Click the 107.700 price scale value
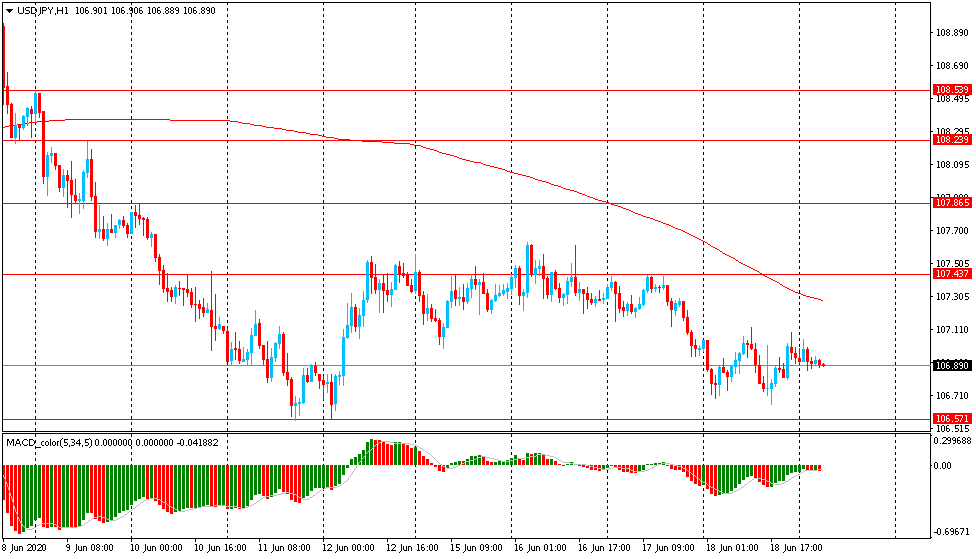Screen dimensions: 976x559 tap(952, 230)
